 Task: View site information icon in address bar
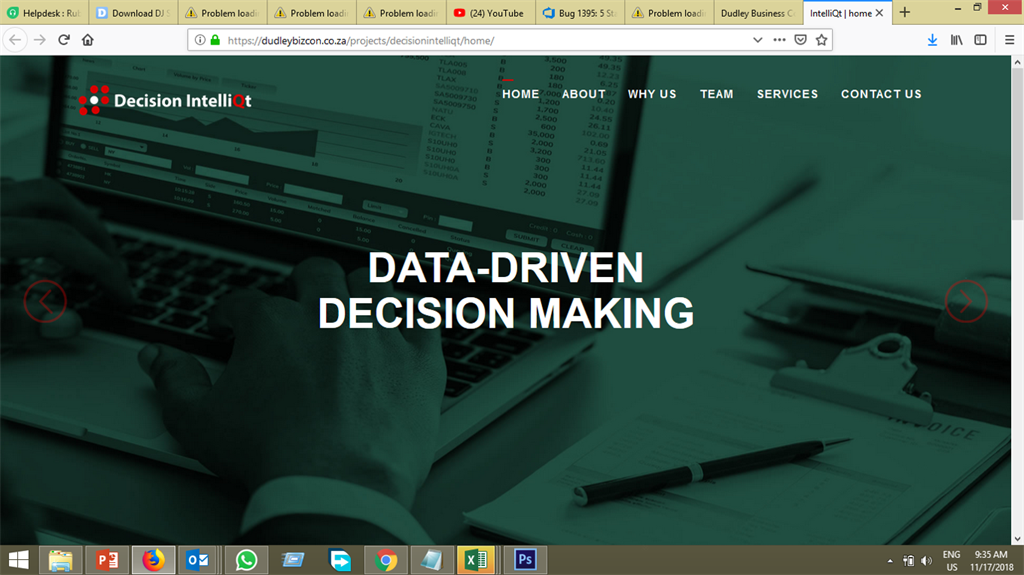200,40
